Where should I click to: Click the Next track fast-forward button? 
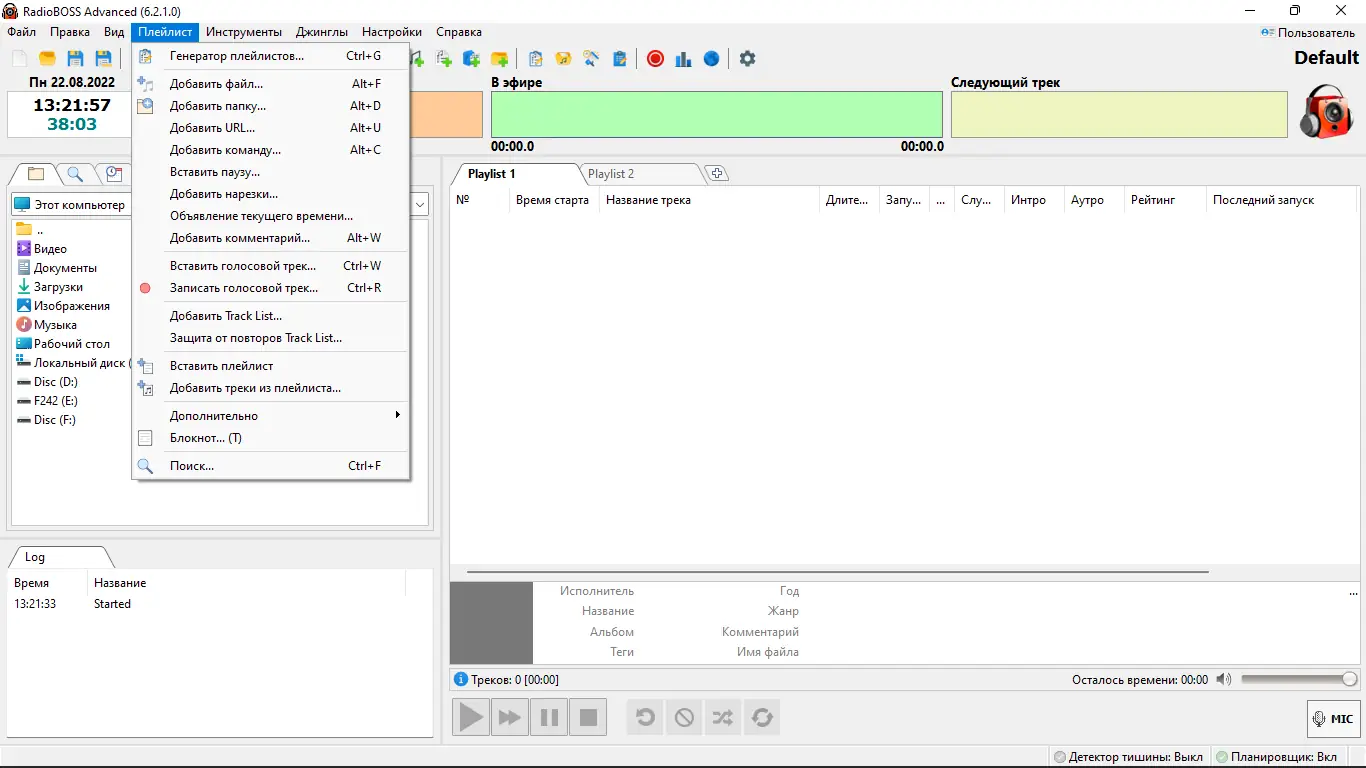[x=510, y=717]
